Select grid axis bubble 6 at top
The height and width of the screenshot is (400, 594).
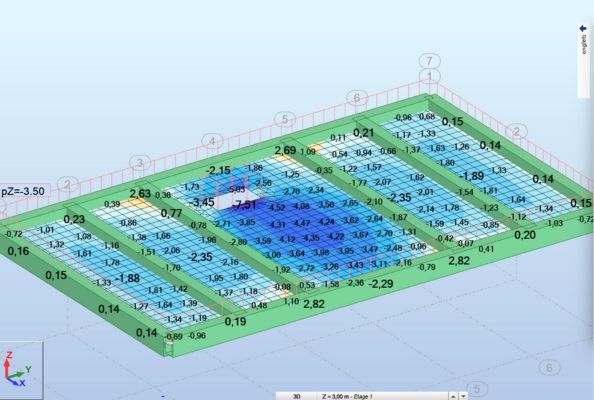coord(357,98)
